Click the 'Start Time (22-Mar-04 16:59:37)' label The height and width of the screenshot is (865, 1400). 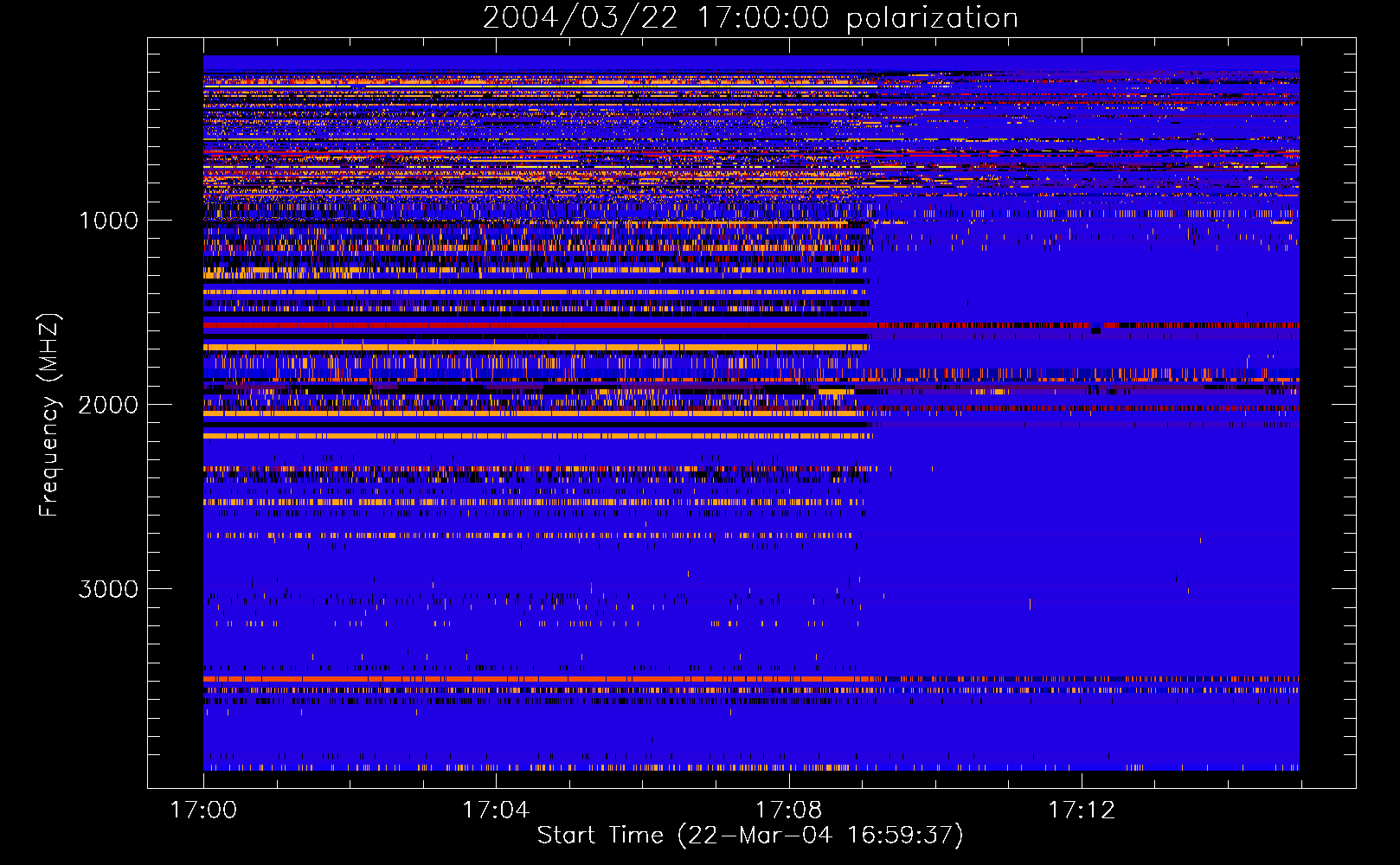750,836
